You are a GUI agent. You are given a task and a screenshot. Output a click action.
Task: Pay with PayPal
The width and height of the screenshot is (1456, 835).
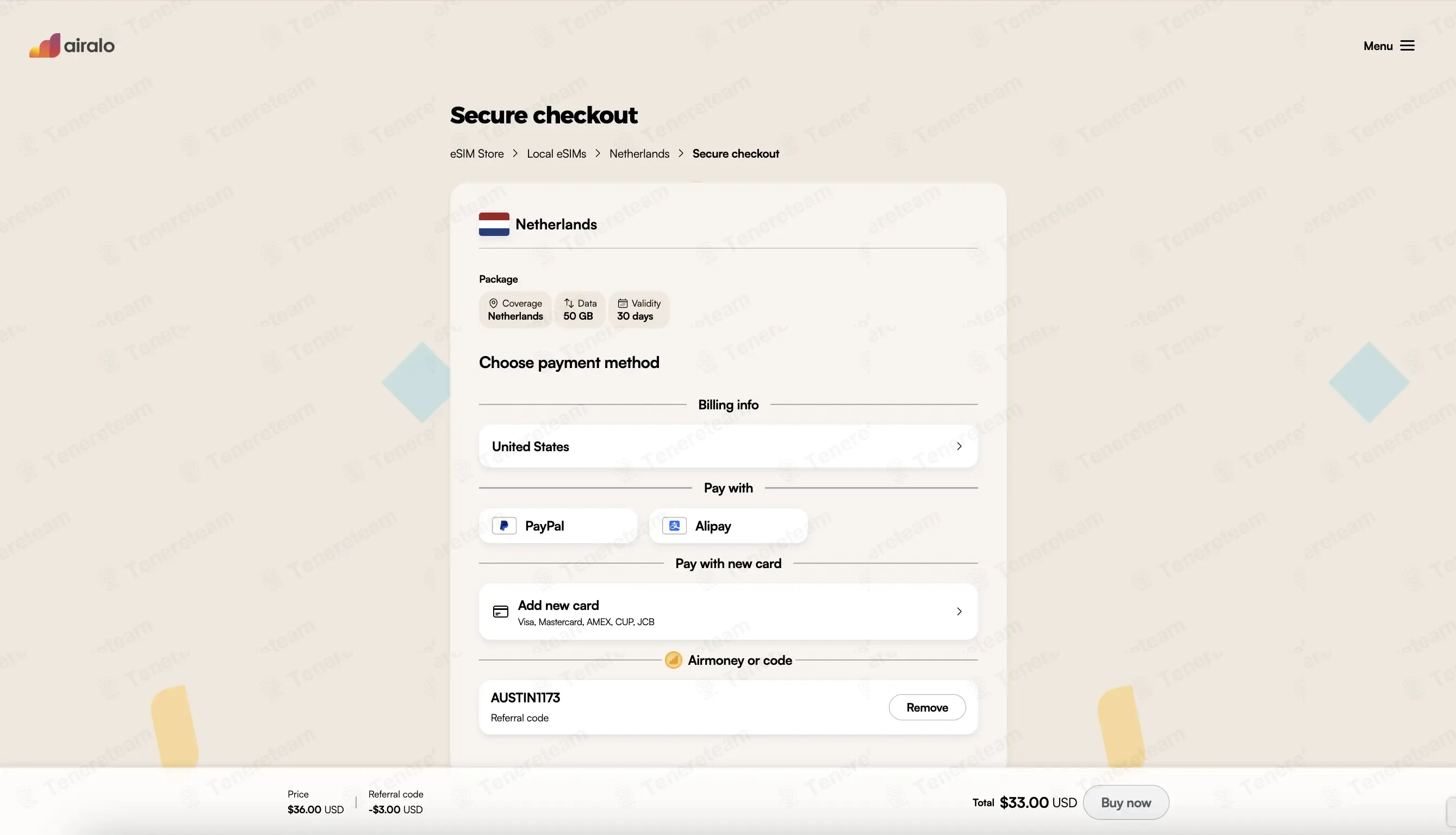click(558, 526)
